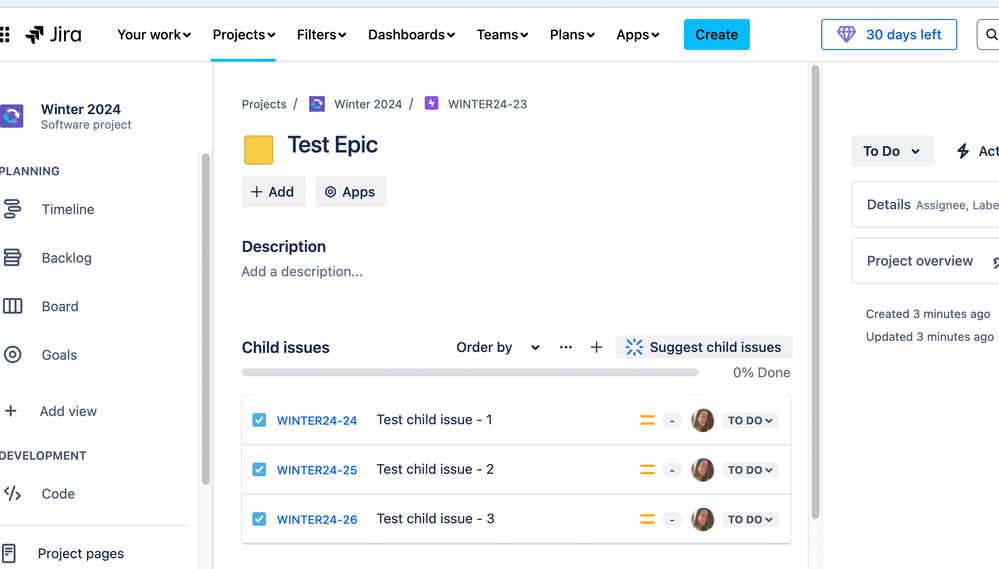999x569 pixels.
Task: Open the To Do status dropdown for epic
Action: [892, 151]
